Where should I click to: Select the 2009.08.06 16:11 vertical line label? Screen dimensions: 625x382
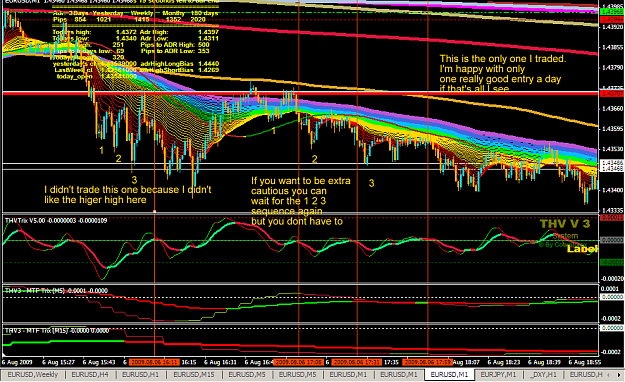point(154,362)
